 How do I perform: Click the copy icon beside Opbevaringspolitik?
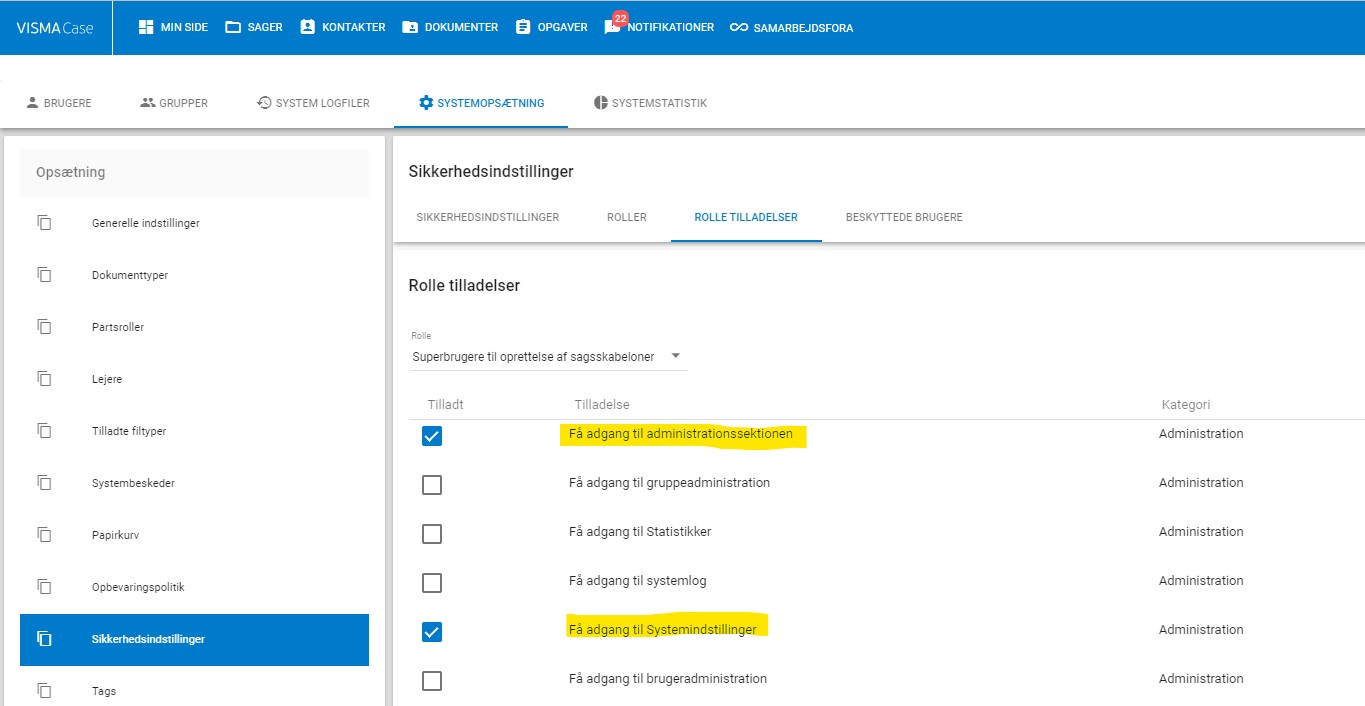click(44, 587)
